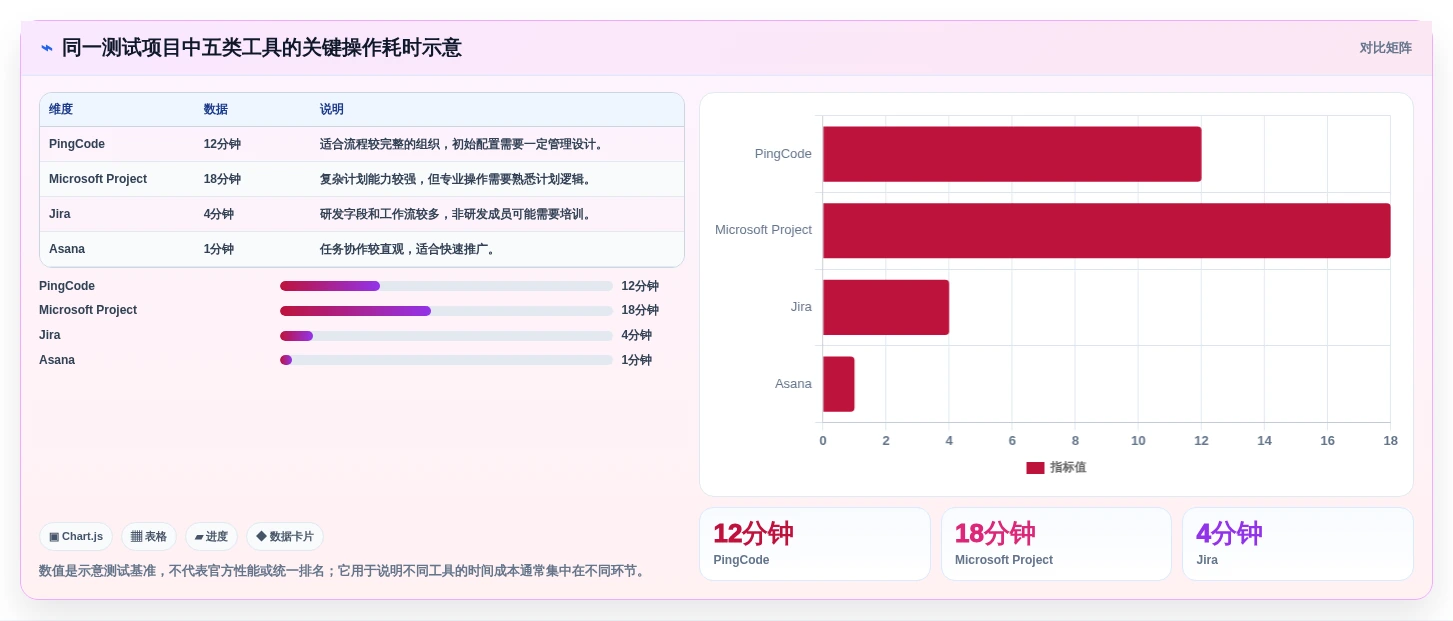Click the 表格 tag chip

point(149,536)
